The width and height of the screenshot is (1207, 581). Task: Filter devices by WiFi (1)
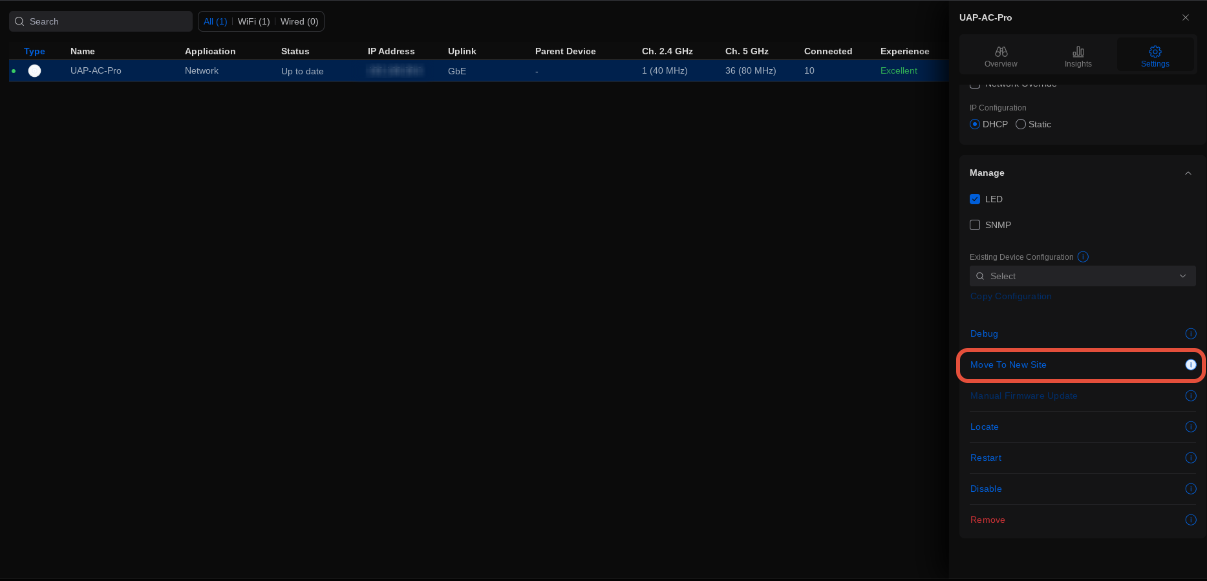coord(253,21)
